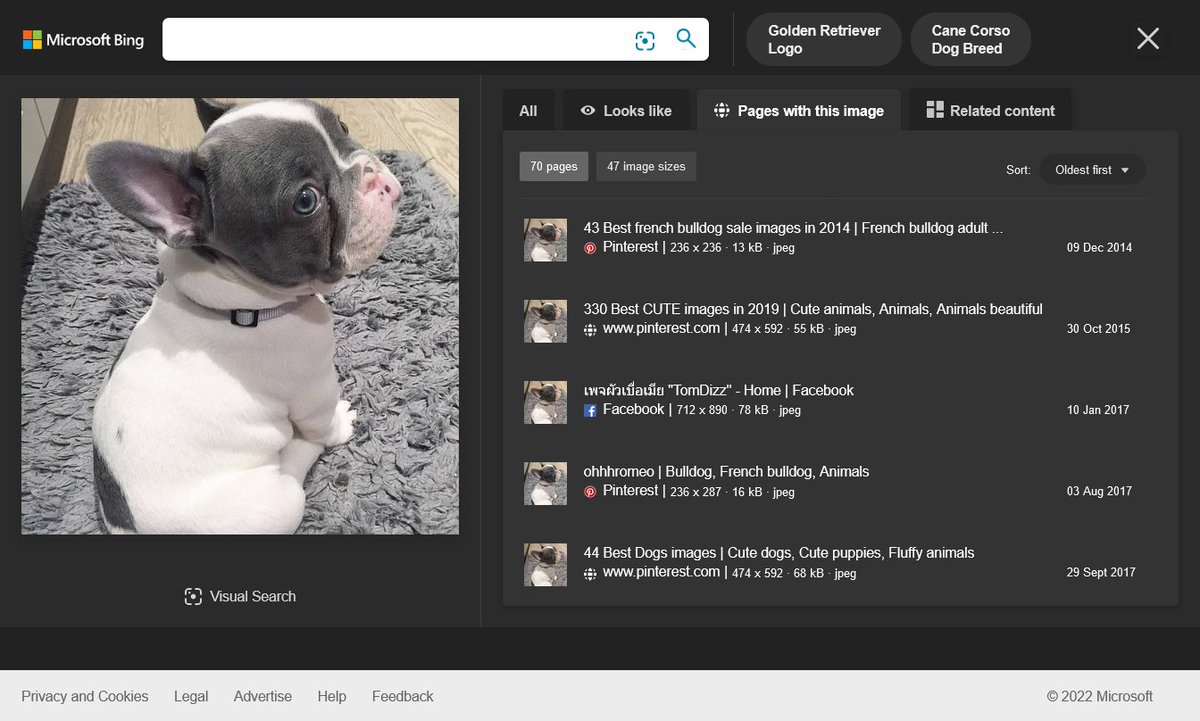Viewport: 1200px width, 721px height.
Task: Click the date 30 Oct 2015
Action: pyautogui.click(x=1099, y=329)
